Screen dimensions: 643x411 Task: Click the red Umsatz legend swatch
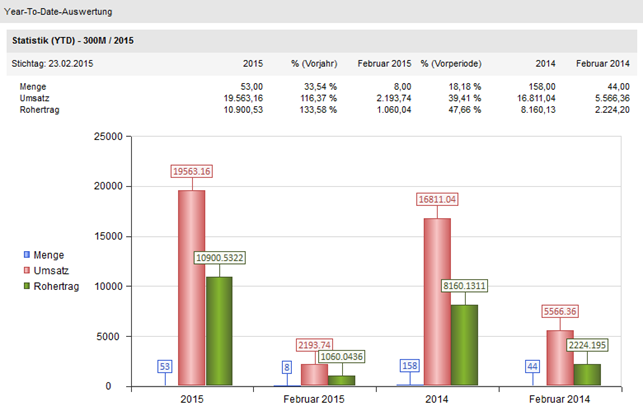26,270
